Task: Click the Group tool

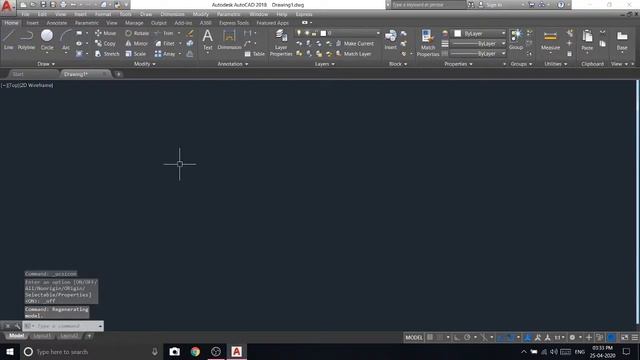Action: 516,40
